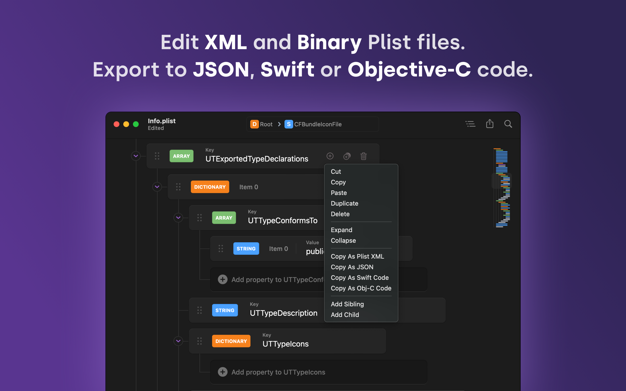This screenshot has width=626, height=391.
Task: Click the UTTypeIcons key name field
Action: (285, 344)
